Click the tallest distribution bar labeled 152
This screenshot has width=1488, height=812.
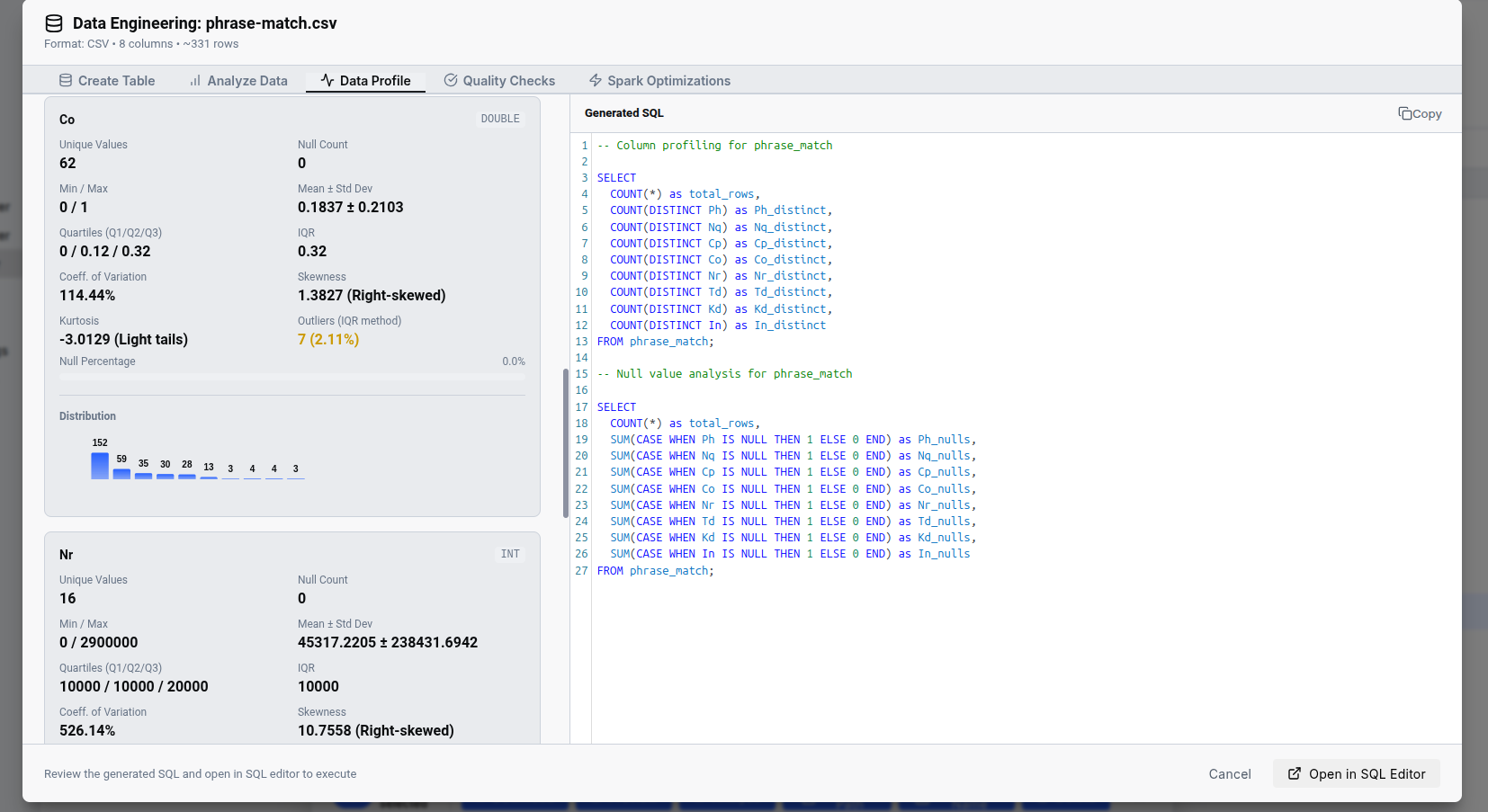pos(100,466)
